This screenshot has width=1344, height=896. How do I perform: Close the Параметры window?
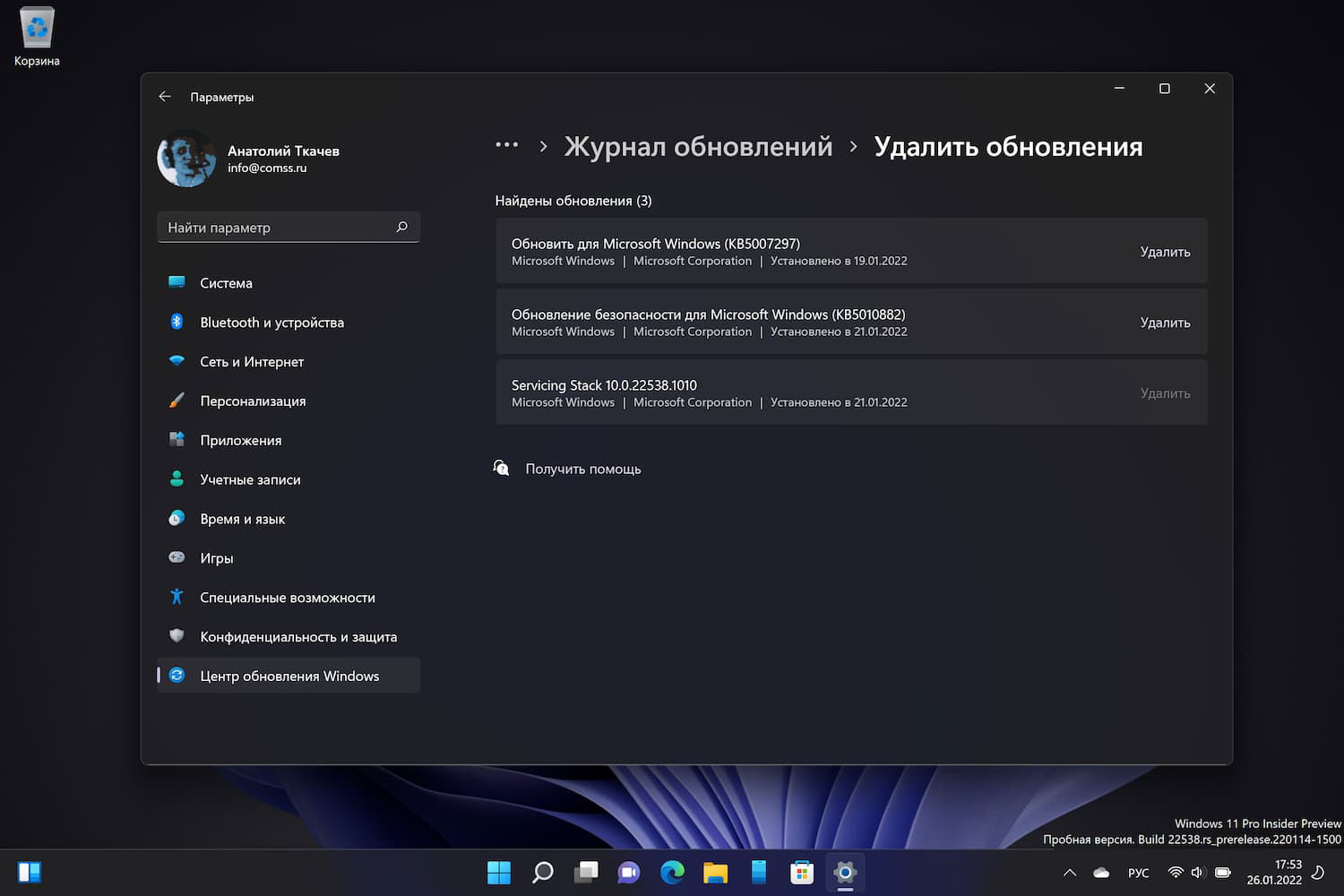[1210, 89]
